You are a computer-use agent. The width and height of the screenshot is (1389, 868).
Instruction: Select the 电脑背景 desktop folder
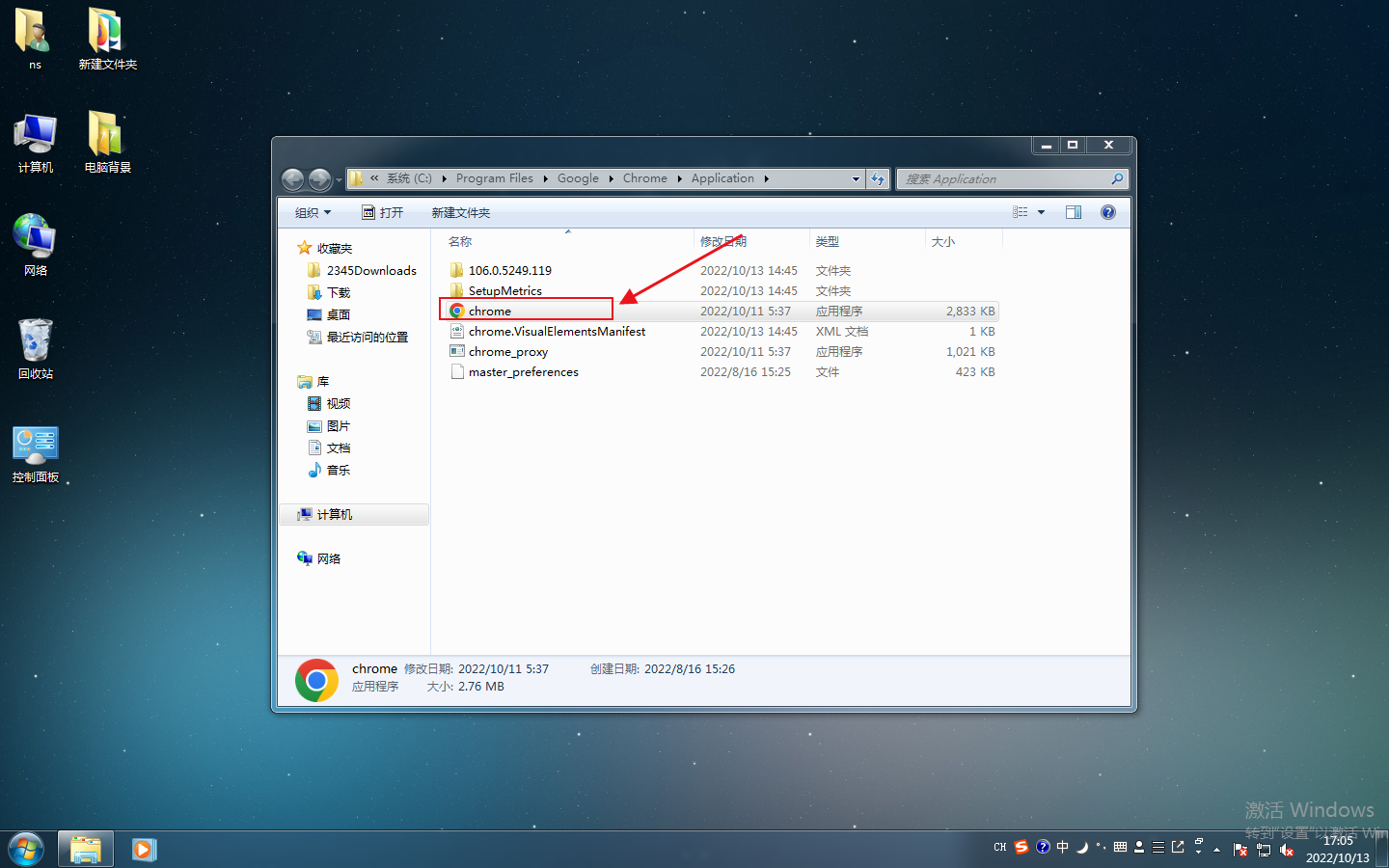106,134
